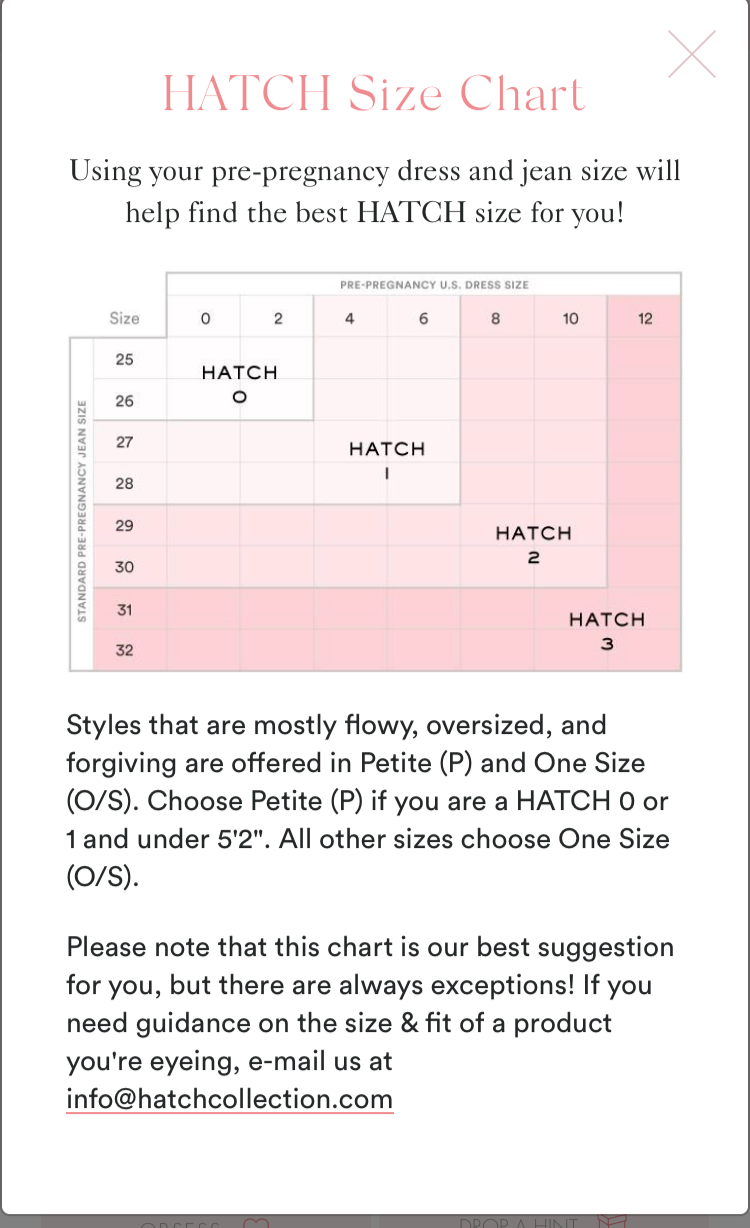The height and width of the screenshot is (1228, 750).
Task: Click the "Size" corner header cell
Action: [x=124, y=319]
